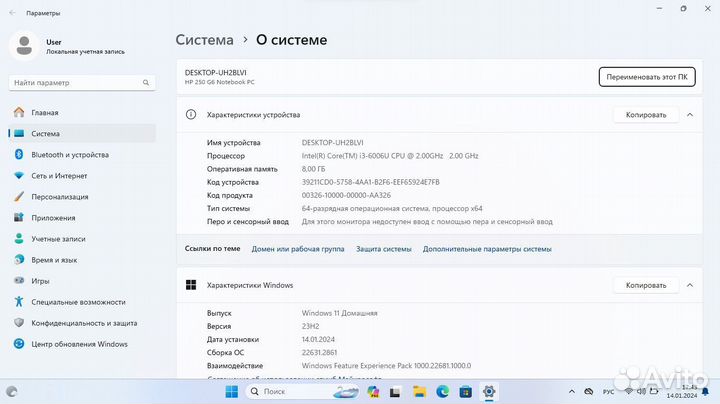Copy Windows specifications with Копировать
The width and height of the screenshot is (720, 404).
click(646, 285)
